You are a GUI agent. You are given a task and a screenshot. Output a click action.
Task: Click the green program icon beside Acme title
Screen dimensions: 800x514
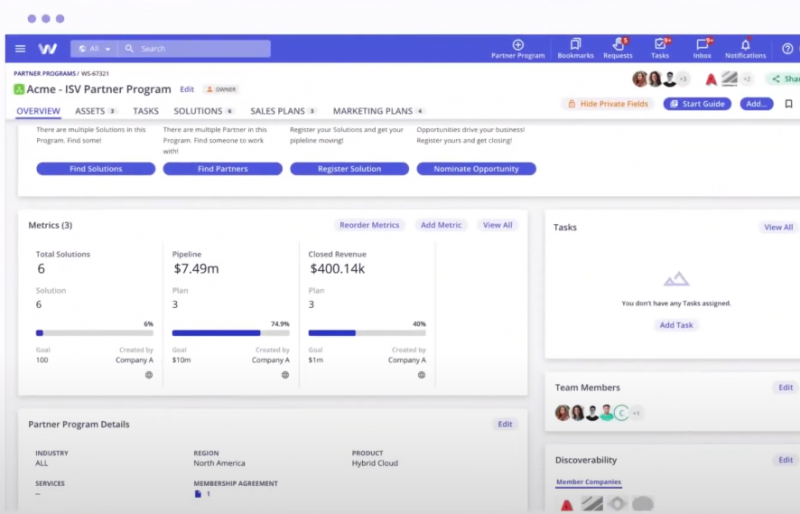pos(19,89)
